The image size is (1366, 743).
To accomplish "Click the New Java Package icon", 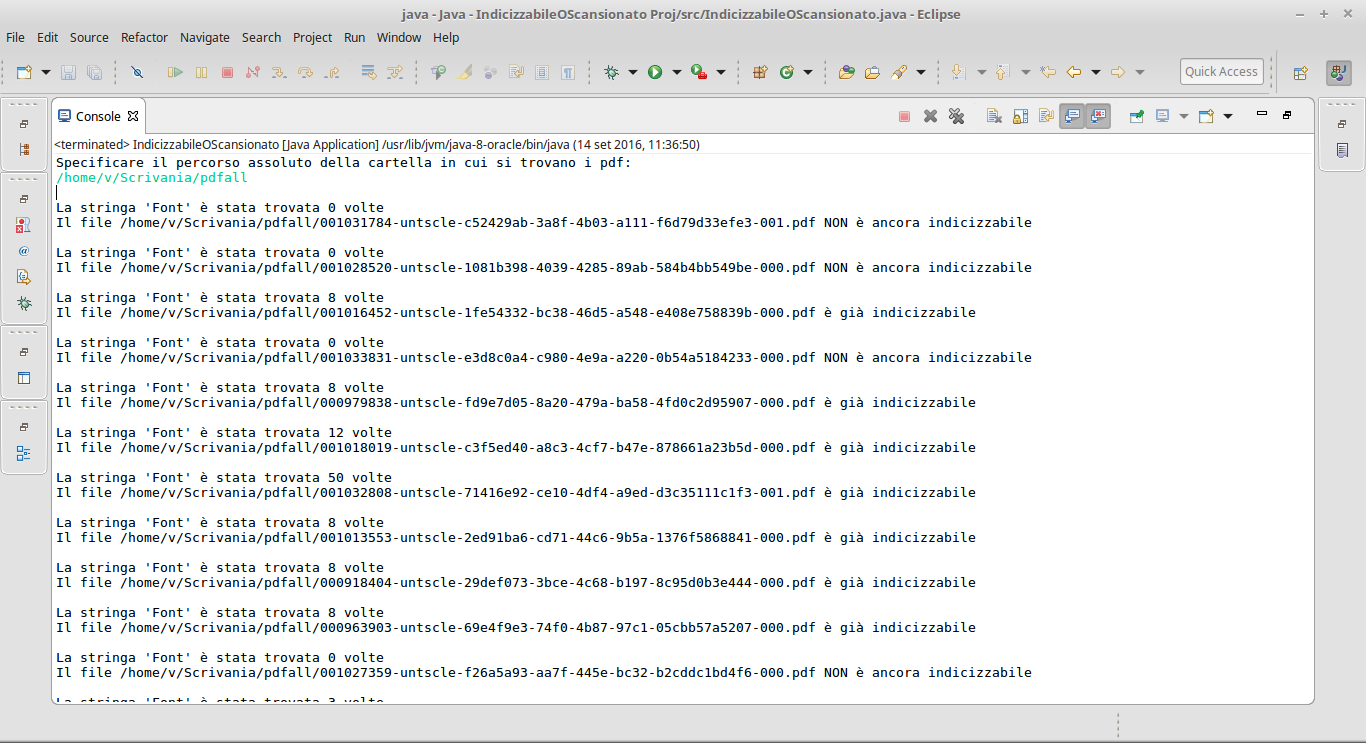I will click(x=760, y=72).
